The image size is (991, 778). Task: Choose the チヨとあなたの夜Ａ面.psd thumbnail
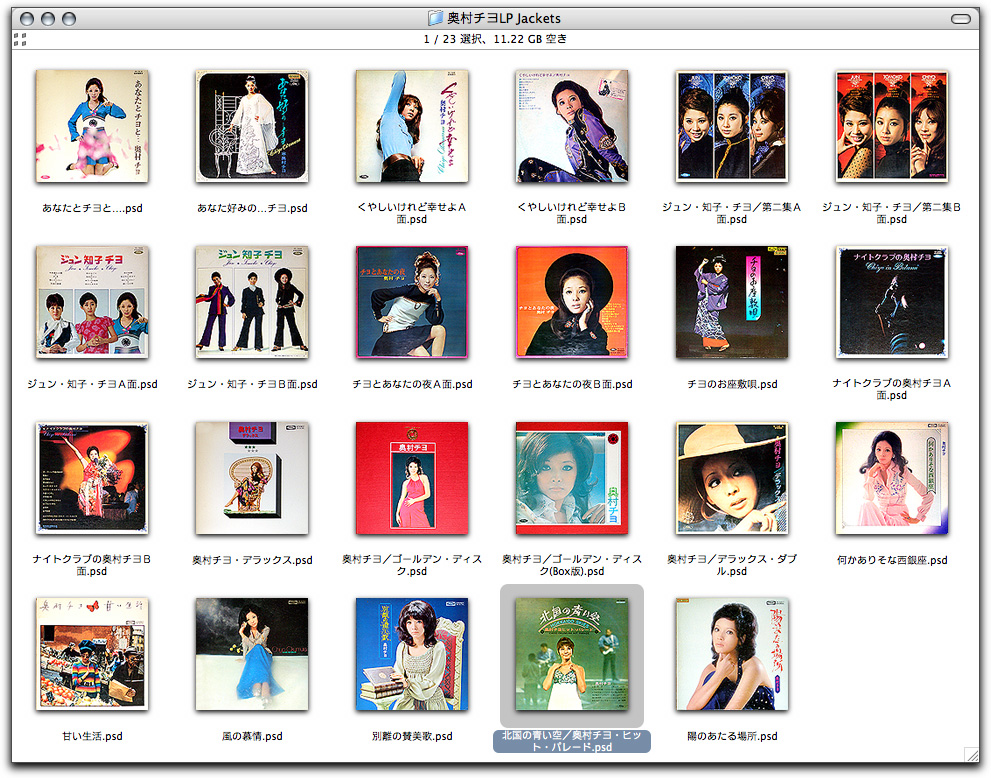tap(412, 302)
